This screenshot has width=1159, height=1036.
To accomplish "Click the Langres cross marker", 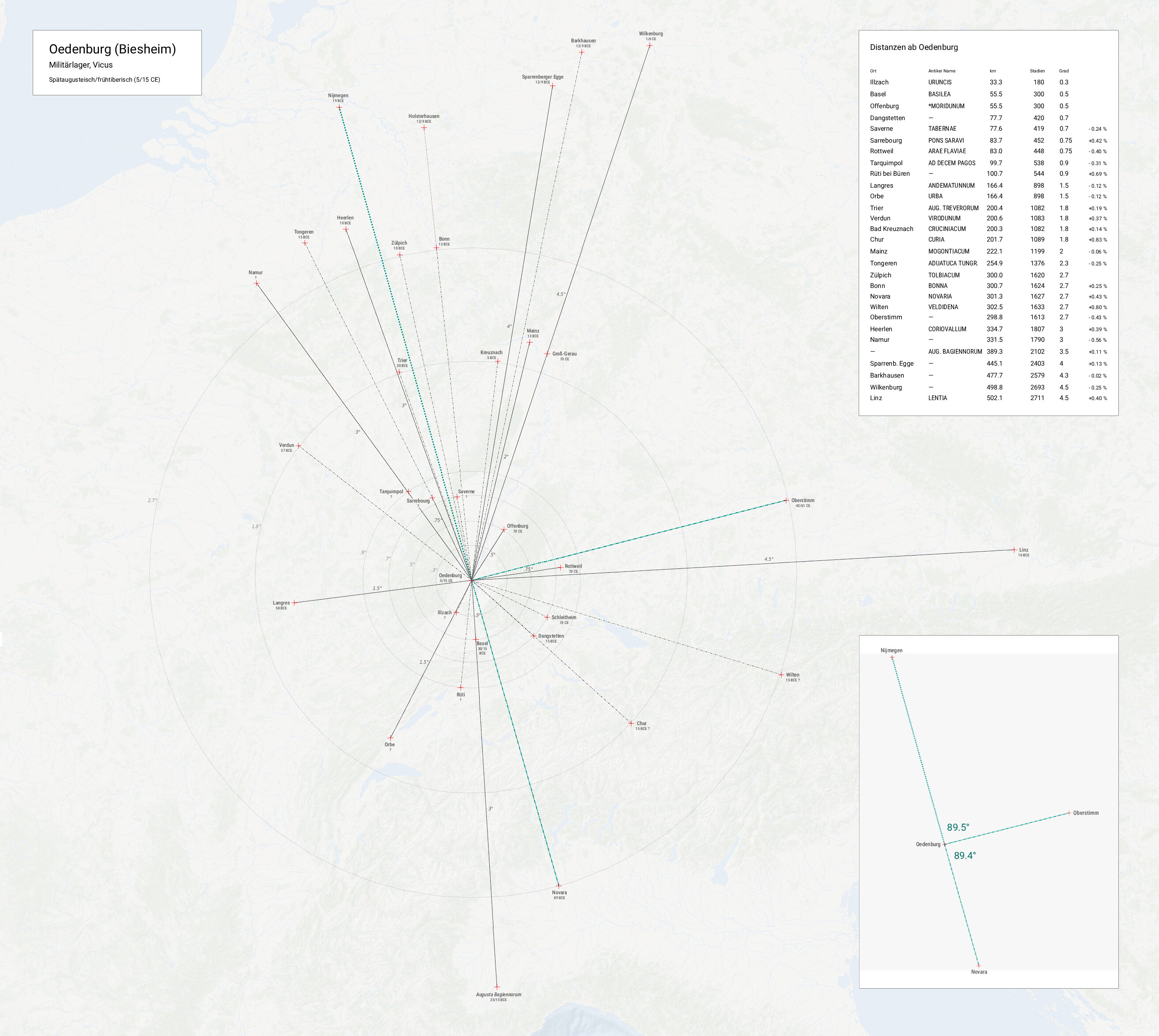I will tap(294, 603).
